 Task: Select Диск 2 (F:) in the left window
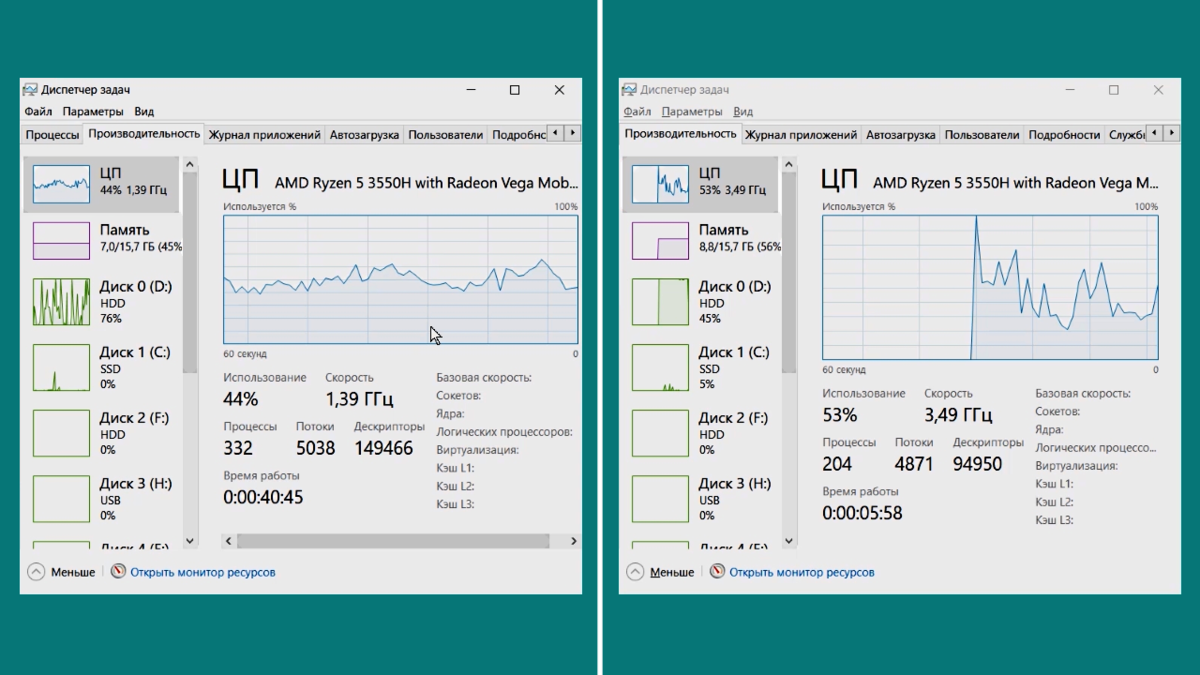pyautogui.click(x=101, y=434)
